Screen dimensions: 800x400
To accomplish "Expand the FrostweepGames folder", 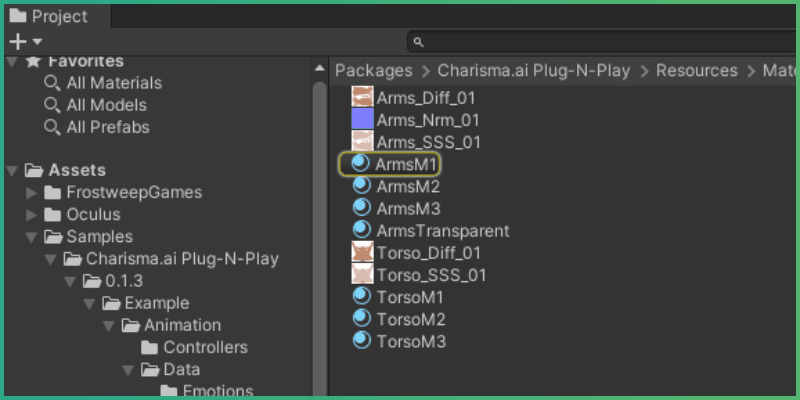I will tap(32, 192).
